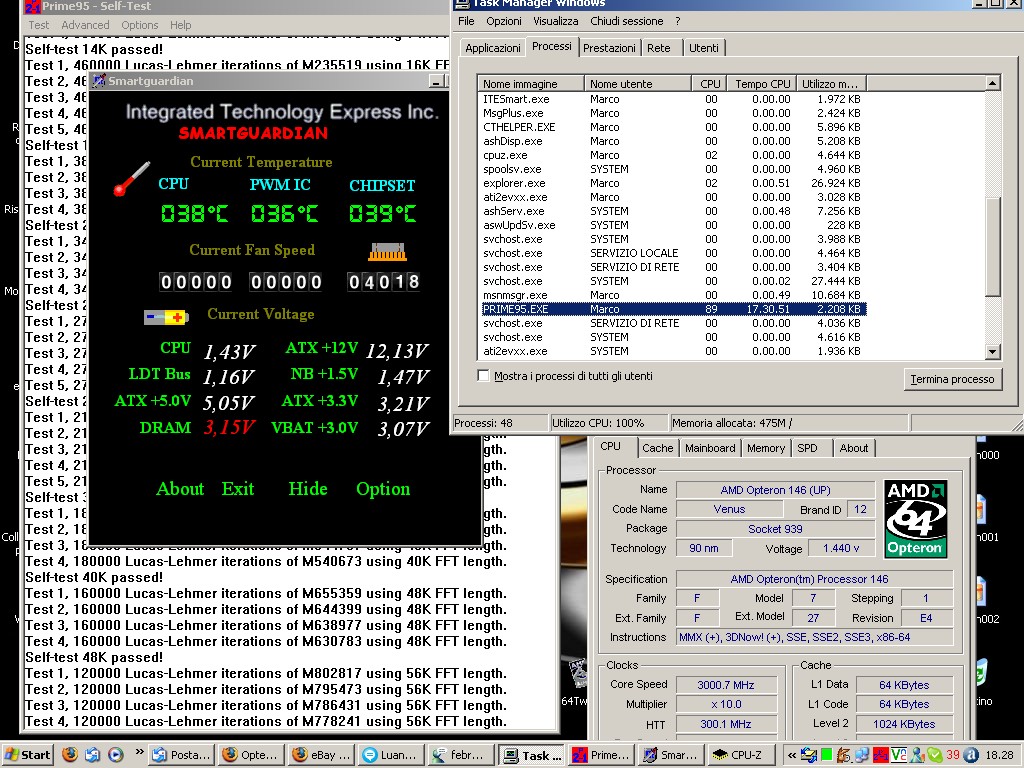Screen dimensions: 1024x768
Task: Expand hidden quick launch items chevron
Action: point(139,752)
